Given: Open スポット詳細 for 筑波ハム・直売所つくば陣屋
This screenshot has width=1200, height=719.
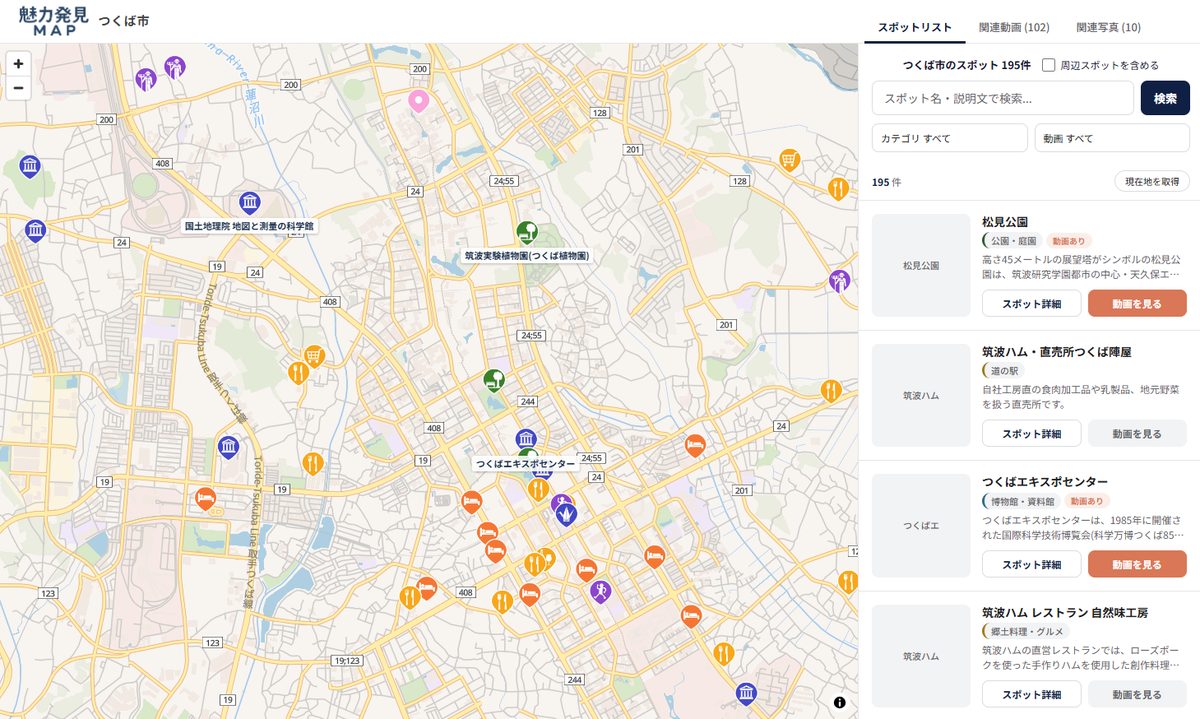Looking at the screenshot, I should pos(1031,434).
